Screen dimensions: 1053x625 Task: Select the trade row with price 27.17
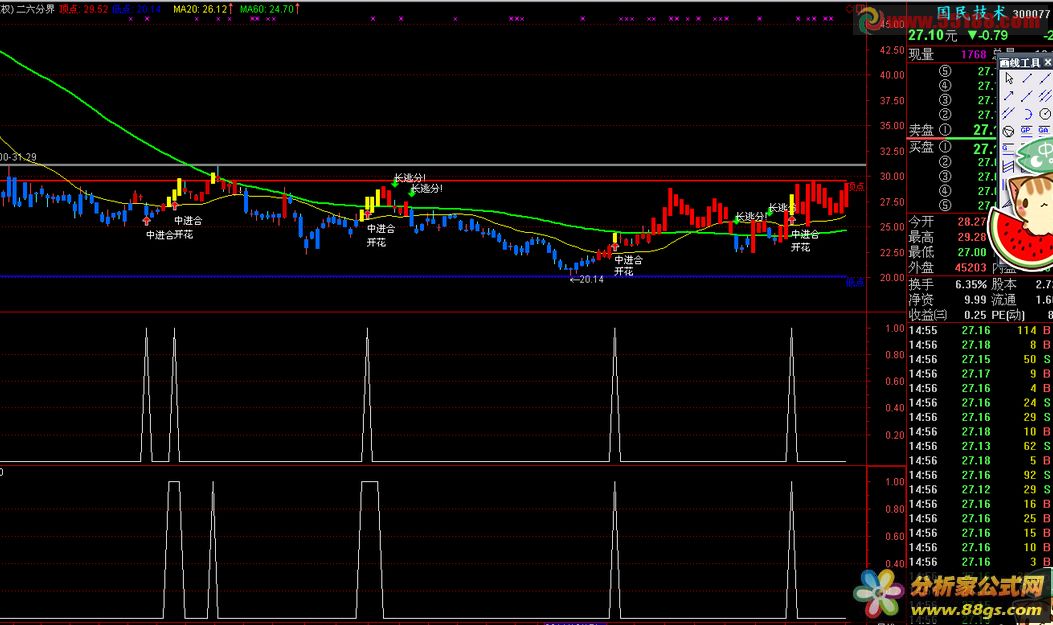pos(980,374)
